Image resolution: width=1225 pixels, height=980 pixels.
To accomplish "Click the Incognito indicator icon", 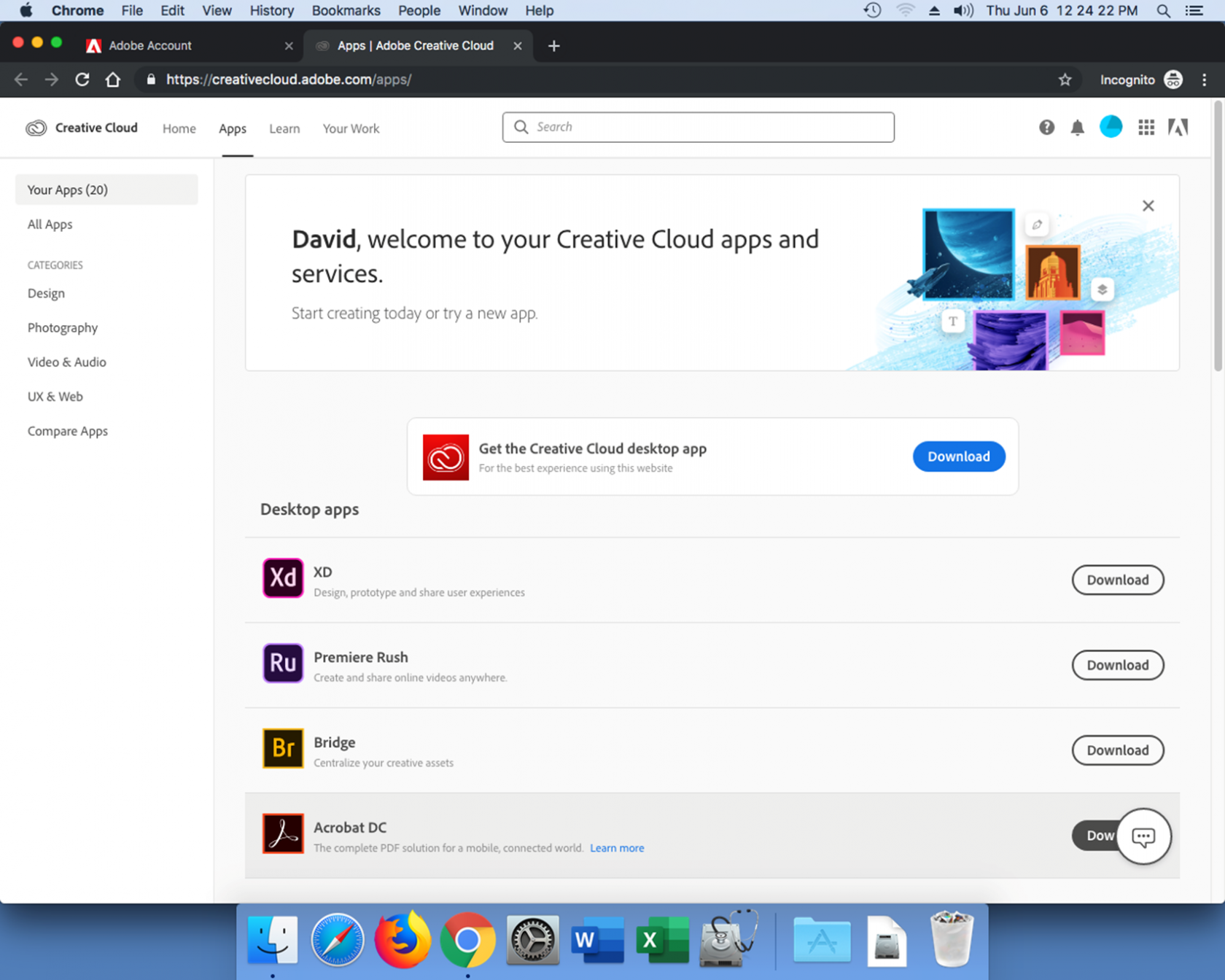I will click(1173, 79).
